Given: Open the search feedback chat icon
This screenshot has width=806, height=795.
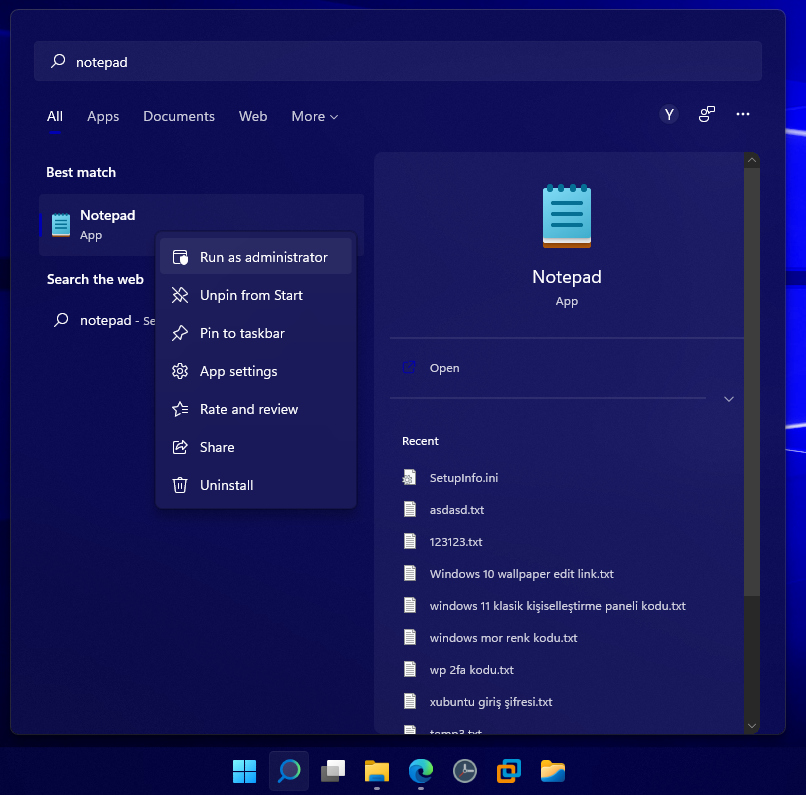Looking at the screenshot, I should pos(707,114).
